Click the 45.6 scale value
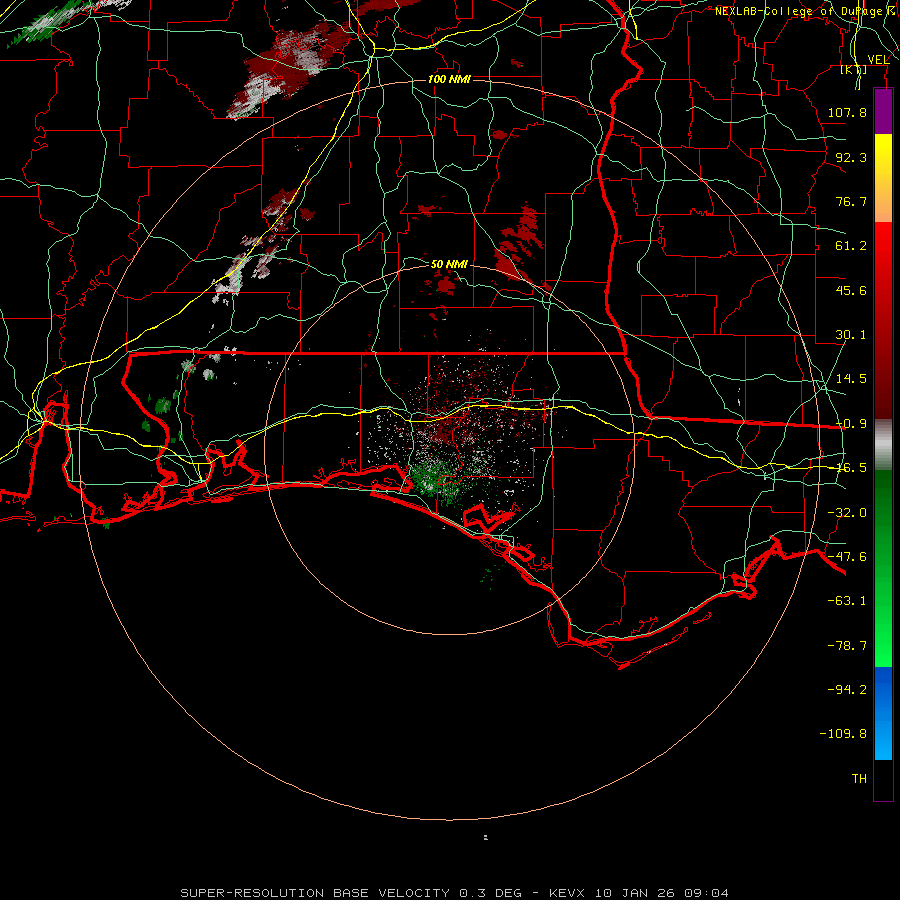This screenshot has width=900, height=900. [851, 290]
